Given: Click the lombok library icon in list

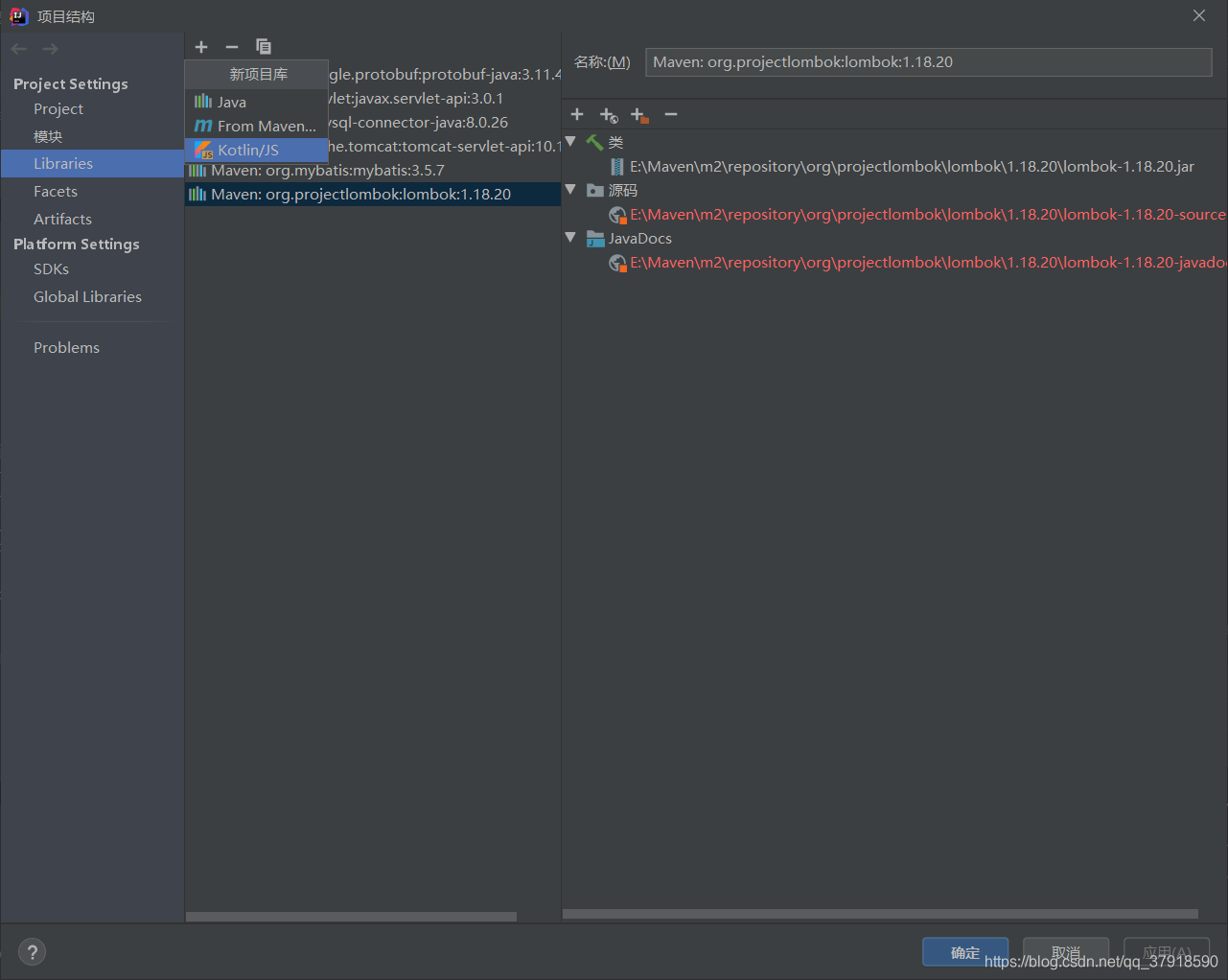Looking at the screenshot, I should coord(197,195).
